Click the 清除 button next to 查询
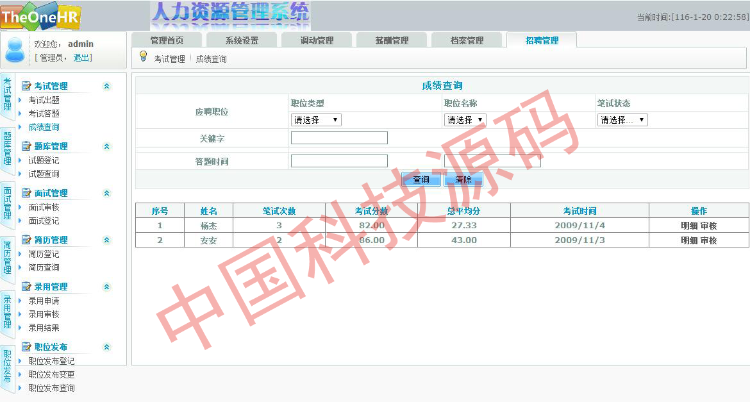Image resolution: width=750 pixels, height=402 pixels. (x=463, y=179)
